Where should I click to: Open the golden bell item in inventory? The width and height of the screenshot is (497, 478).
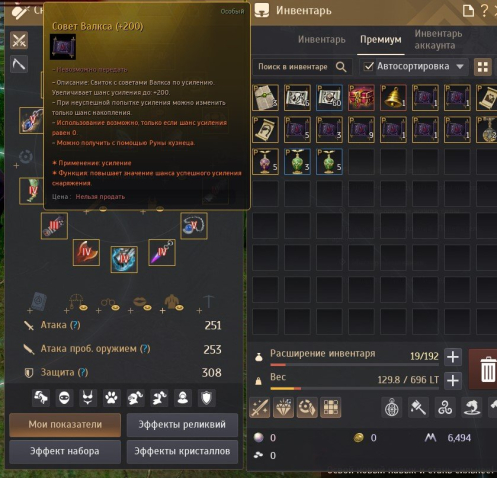coord(393,97)
